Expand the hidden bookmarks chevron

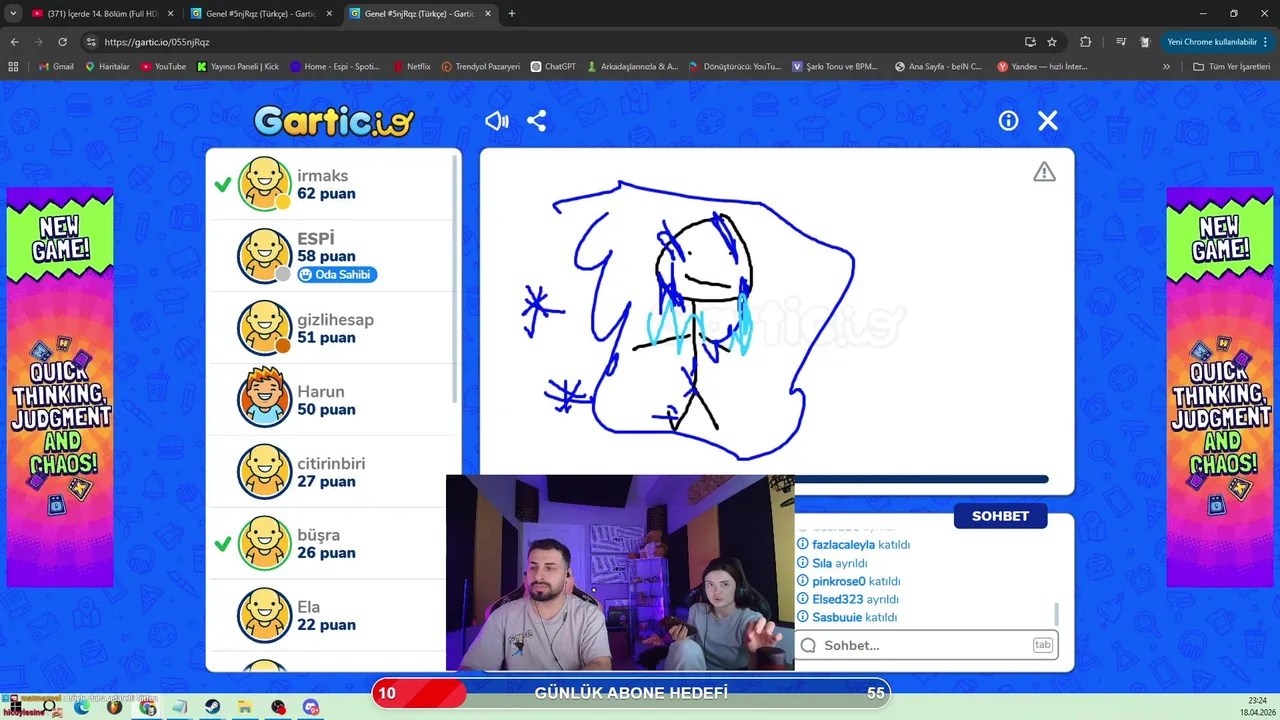[1166, 66]
